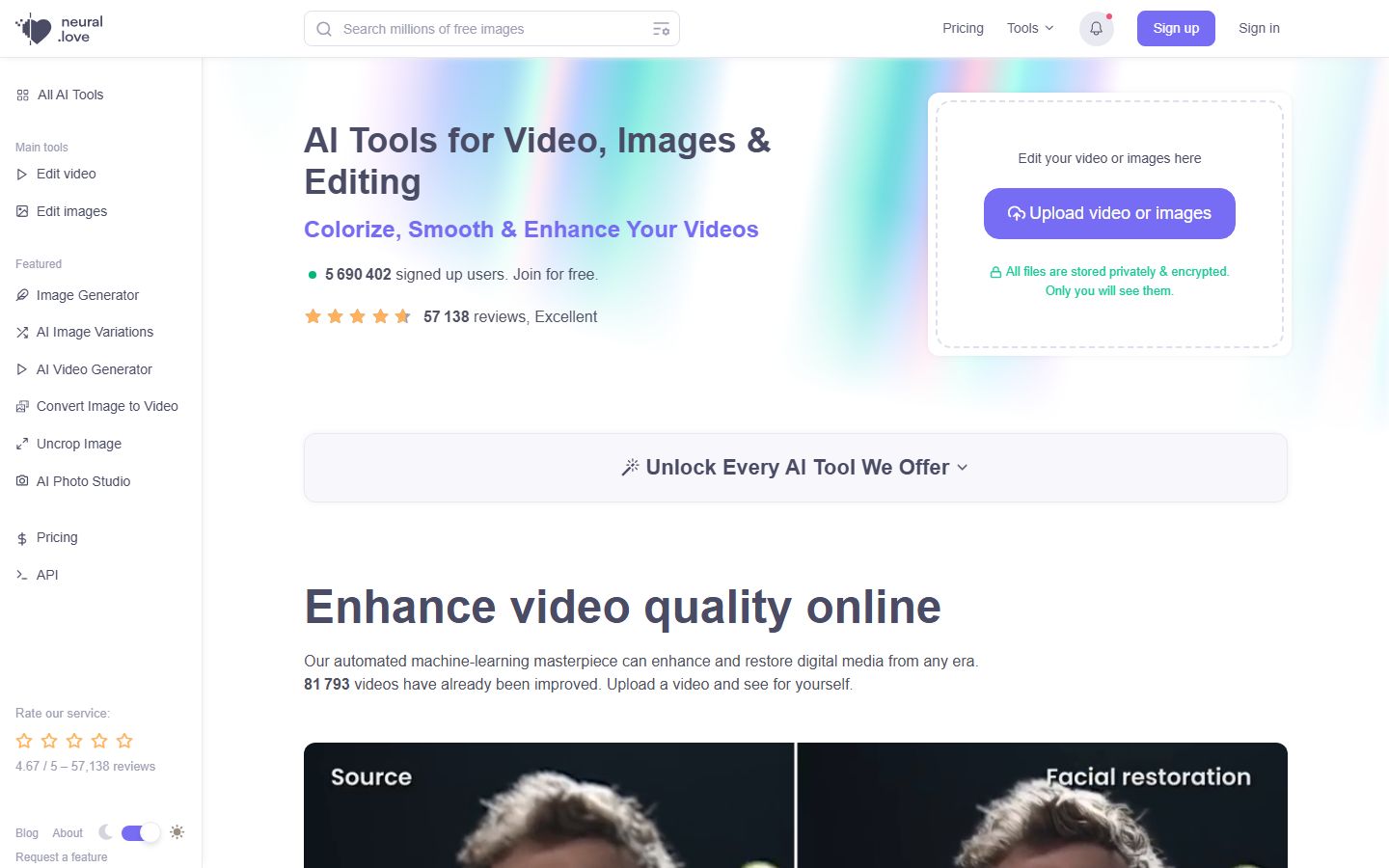Image resolution: width=1389 pixels, height=868 pixels.
Task: Open All AI Tools grid icon
Action: point(22,95)
